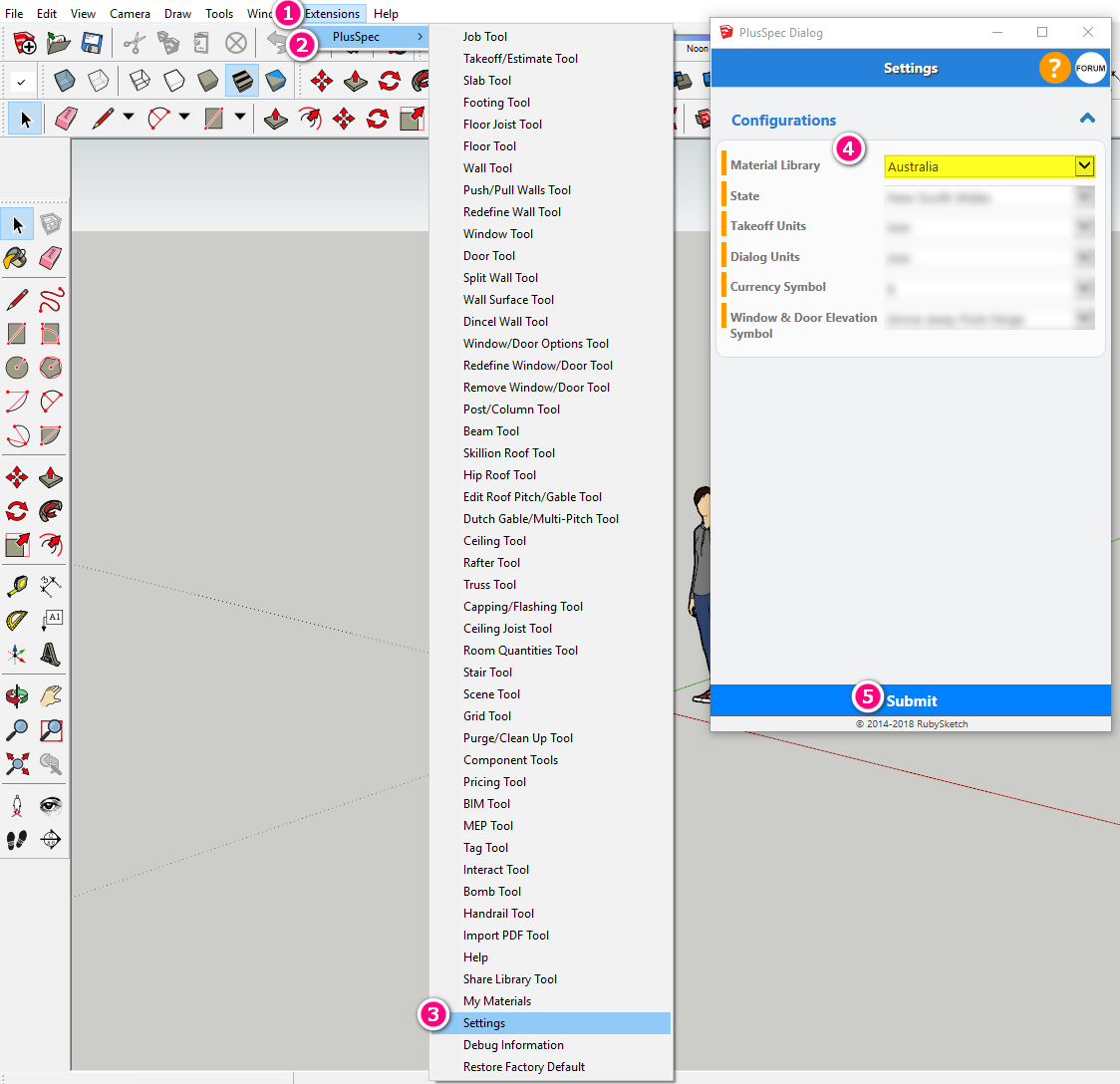
Task: Open the File menu
Action: tap(14, 14)
